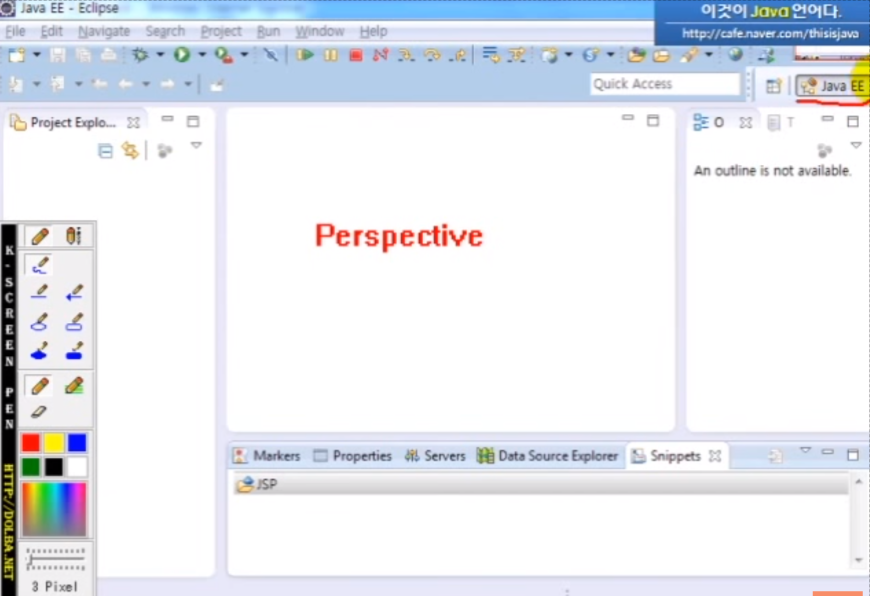Open the Run dropdown arrow
The height and width of the screenshot is (596, 870).
point(202,55)
